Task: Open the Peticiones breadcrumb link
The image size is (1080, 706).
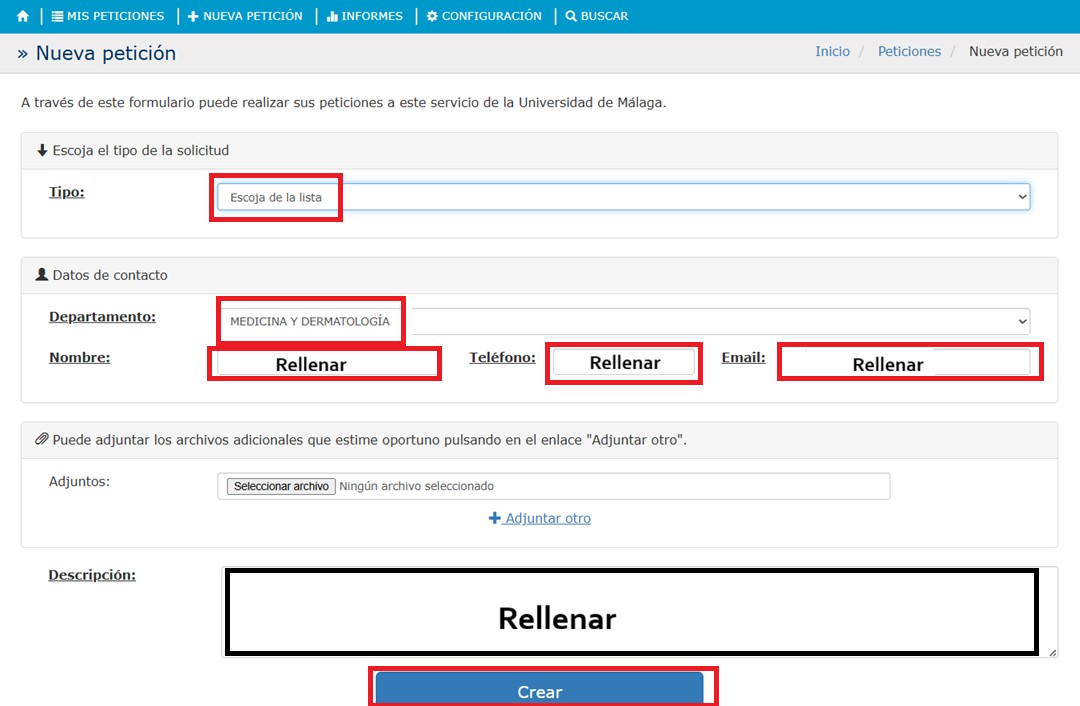Action: (x=909, y=51)
